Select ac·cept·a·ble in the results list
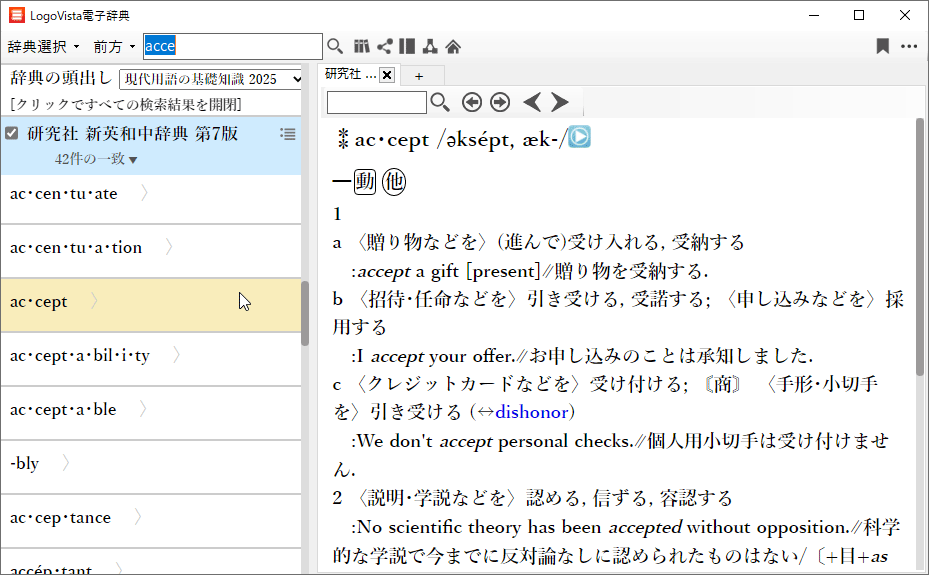Image resolution: width=929 pixels, height=575 pixels. 63,410
